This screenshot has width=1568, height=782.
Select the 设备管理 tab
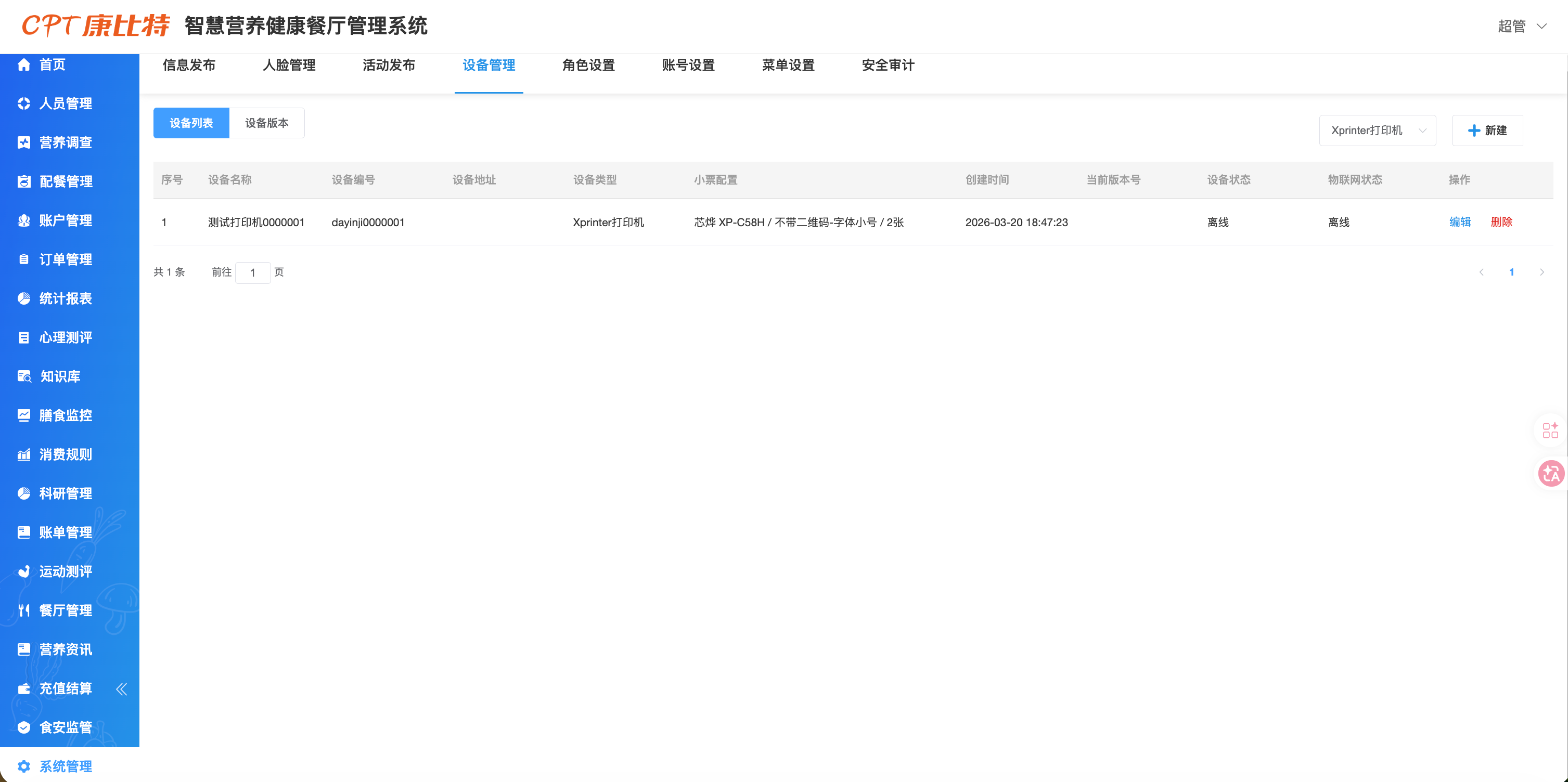(x=488, y=65)
